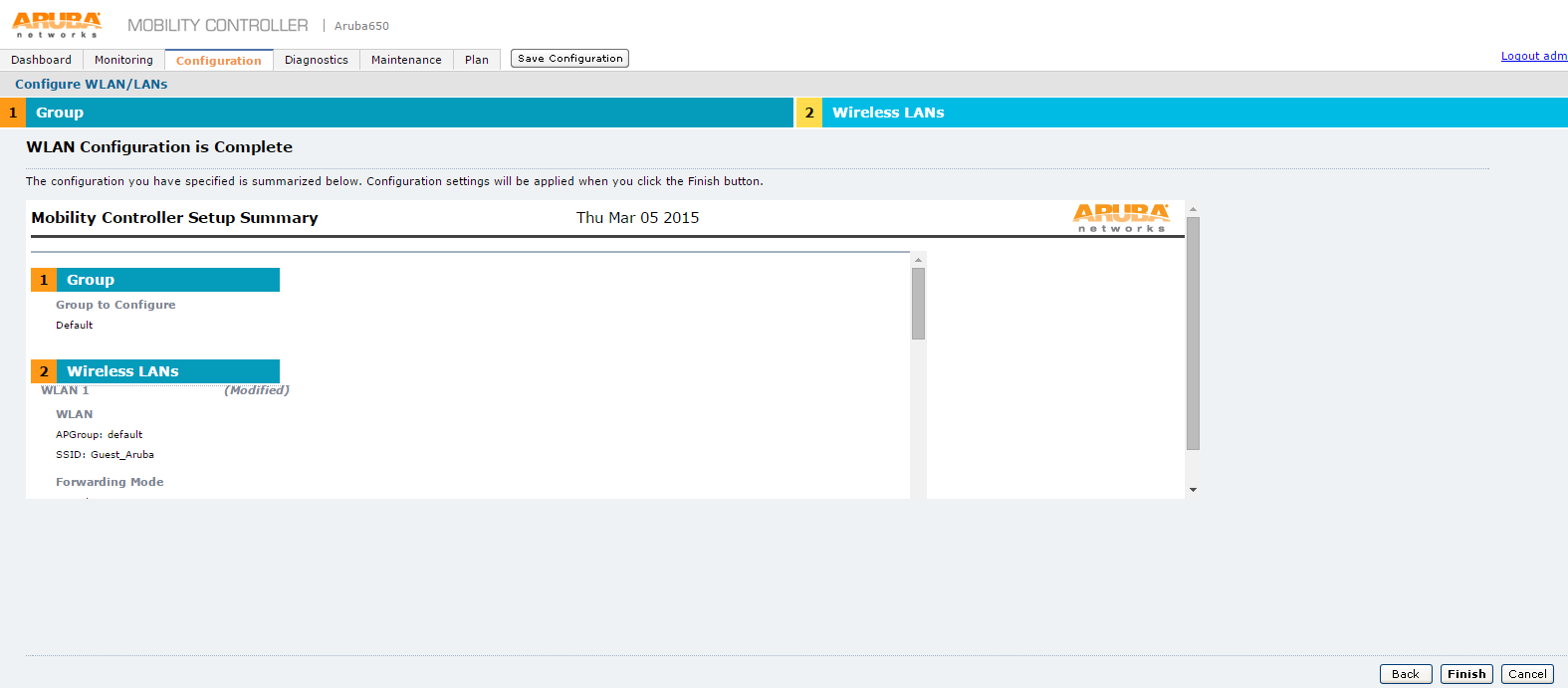Click the Aruba Networks logo inside the setup summary

click(x=1121, y=218)
